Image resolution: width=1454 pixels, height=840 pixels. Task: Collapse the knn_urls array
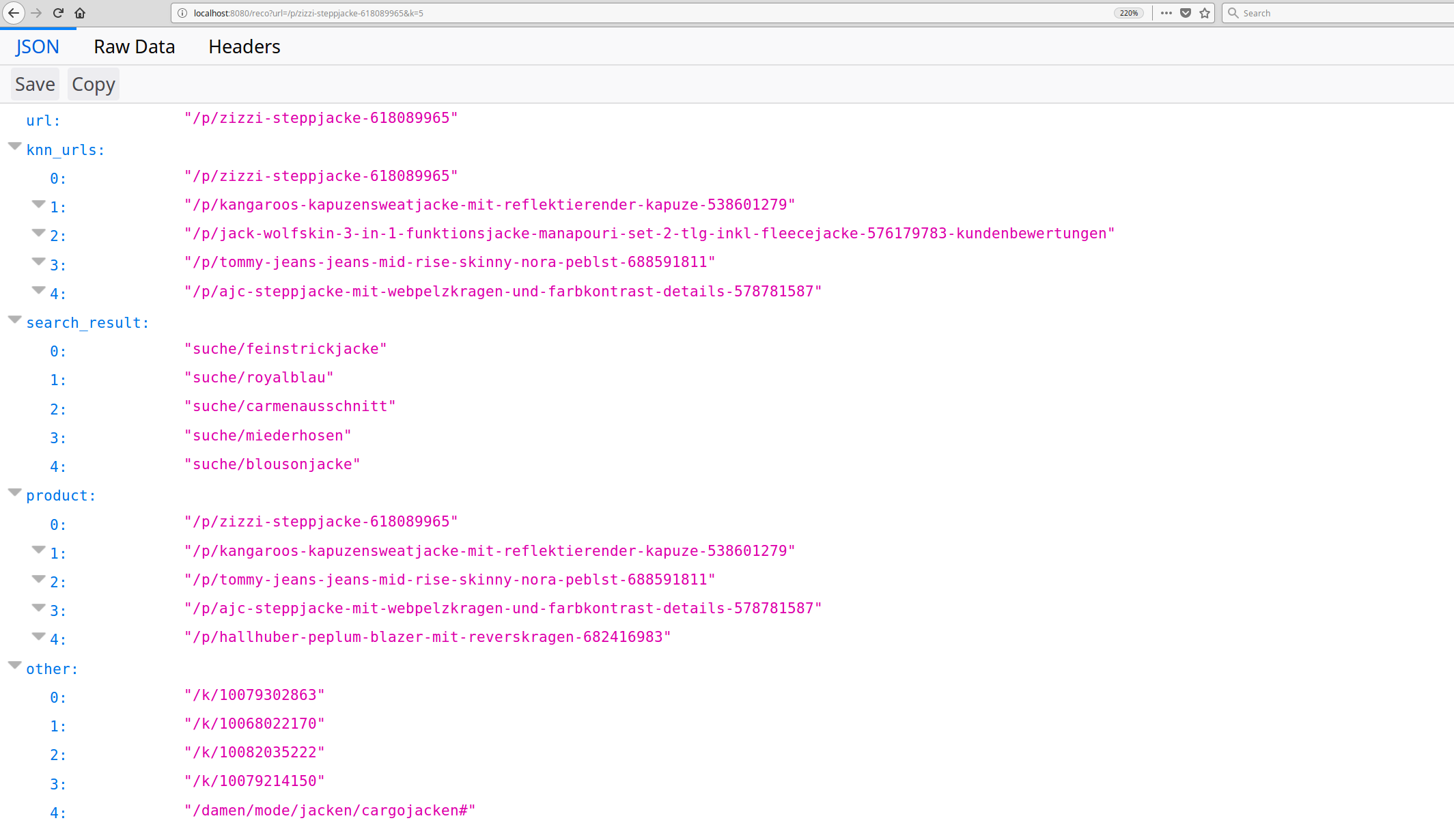(15, 146)
